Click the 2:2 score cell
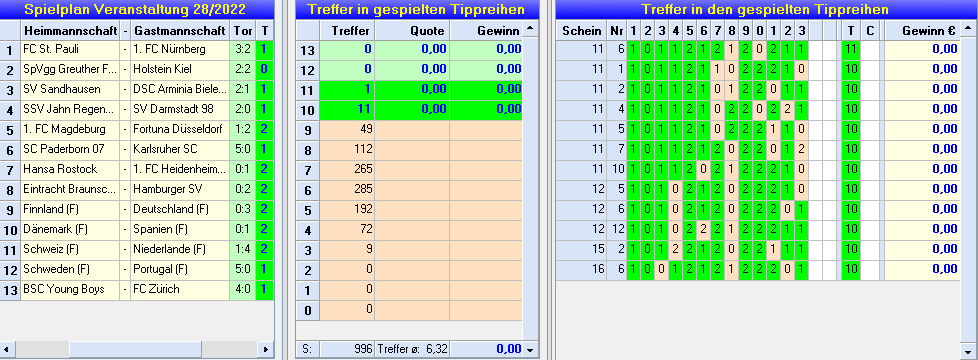 [243, 69]
